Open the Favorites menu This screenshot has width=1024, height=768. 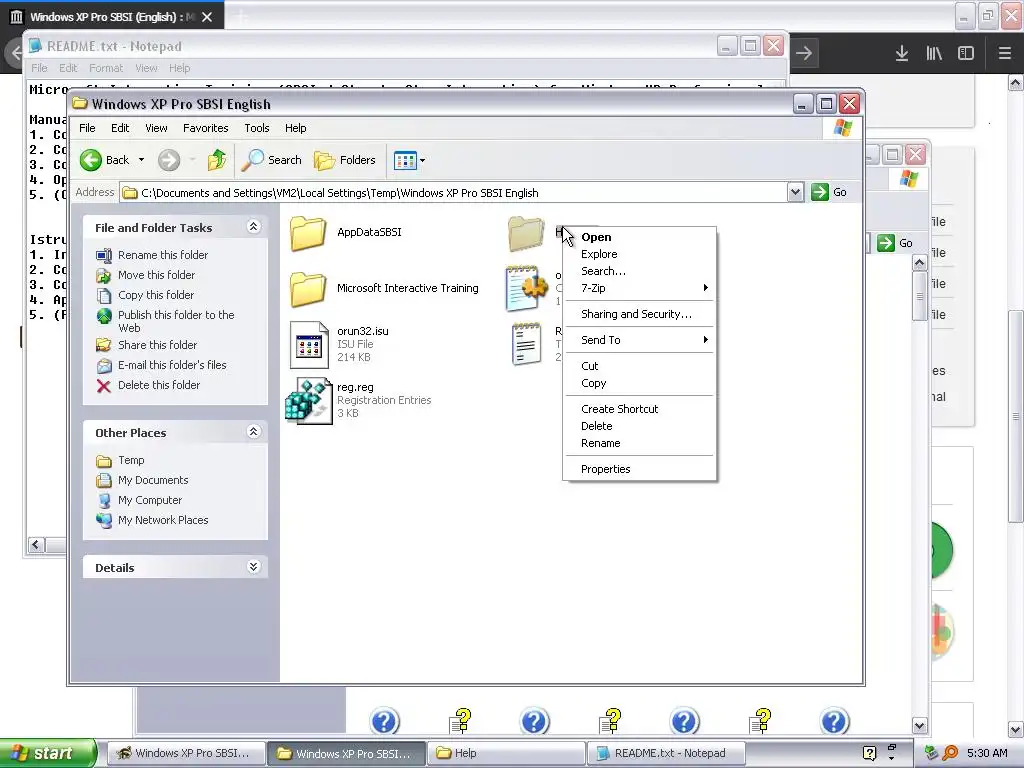(x=206, y=128)
